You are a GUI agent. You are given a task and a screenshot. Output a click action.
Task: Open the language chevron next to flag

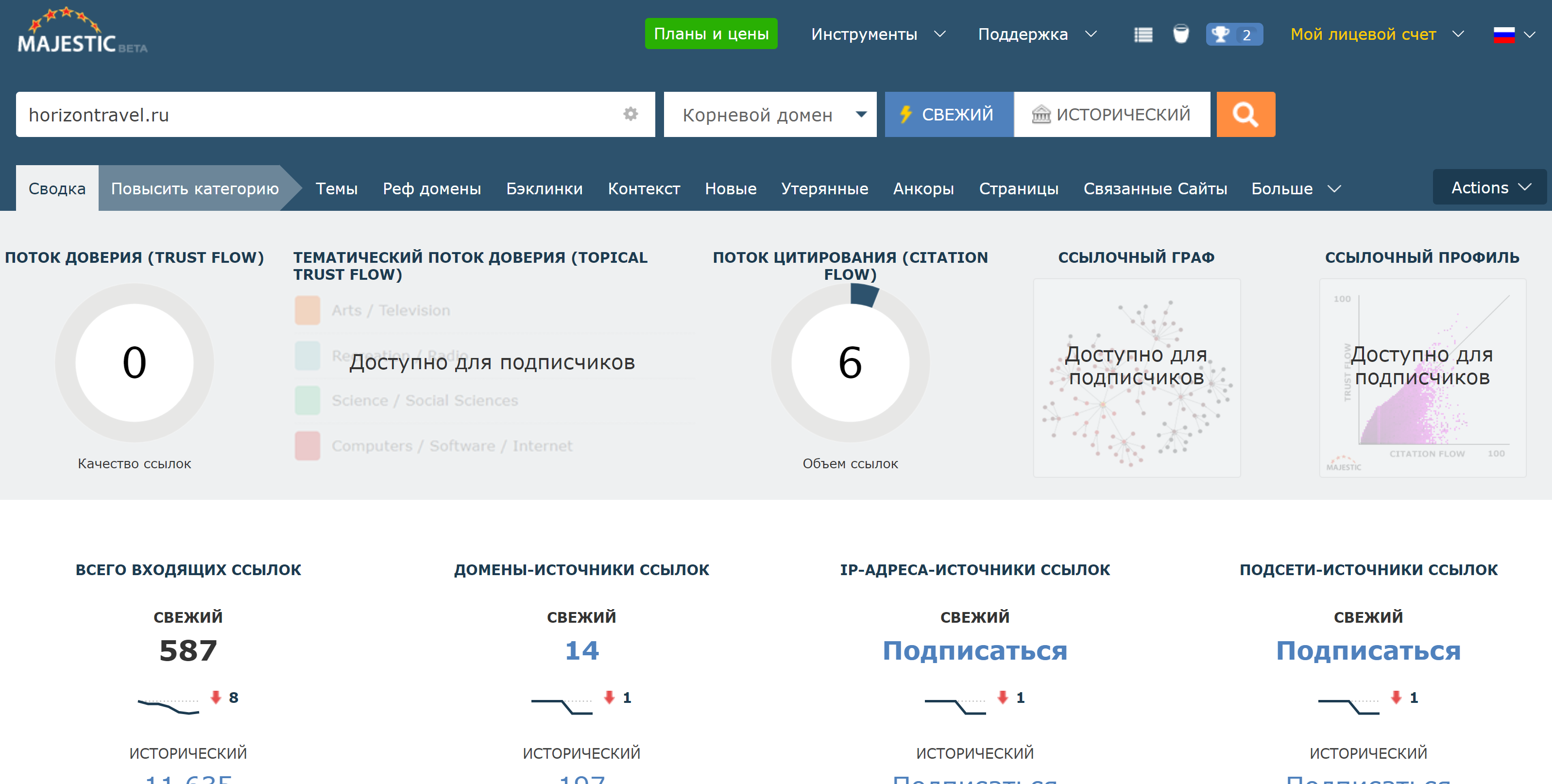tap(1529, 35)
